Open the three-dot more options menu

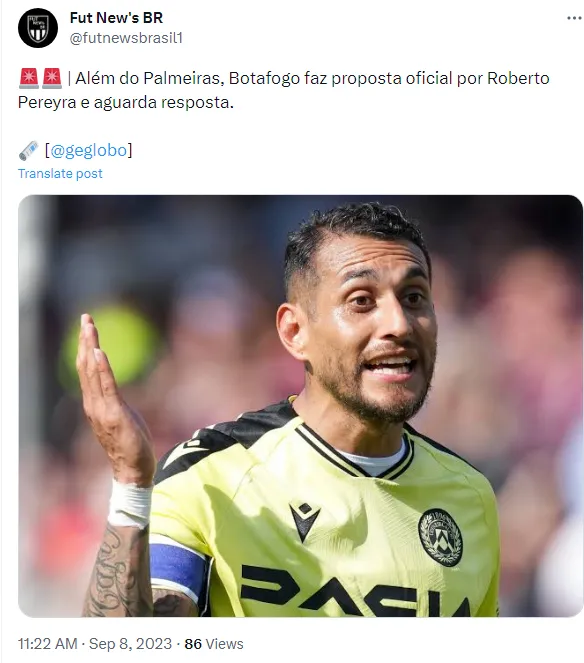point(574,18)
